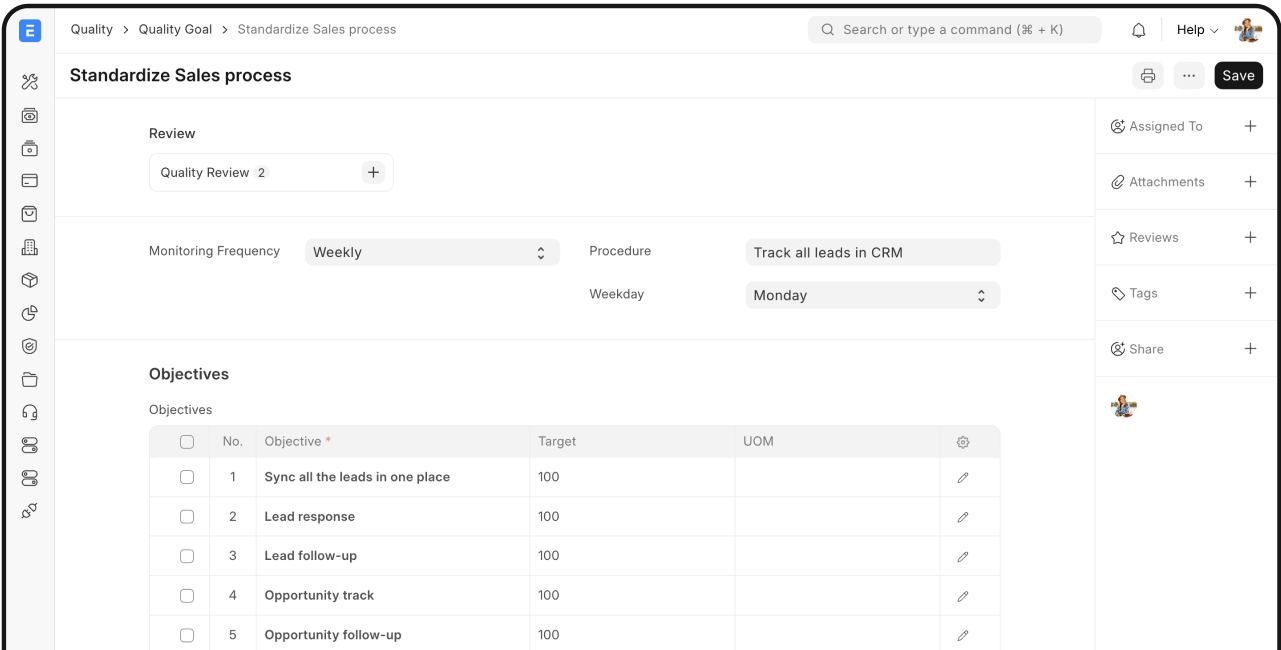This screenshot has width=1281, height=650.
Task: Open the headset support icon in sidebar
Action: click(x=29, y=411)
